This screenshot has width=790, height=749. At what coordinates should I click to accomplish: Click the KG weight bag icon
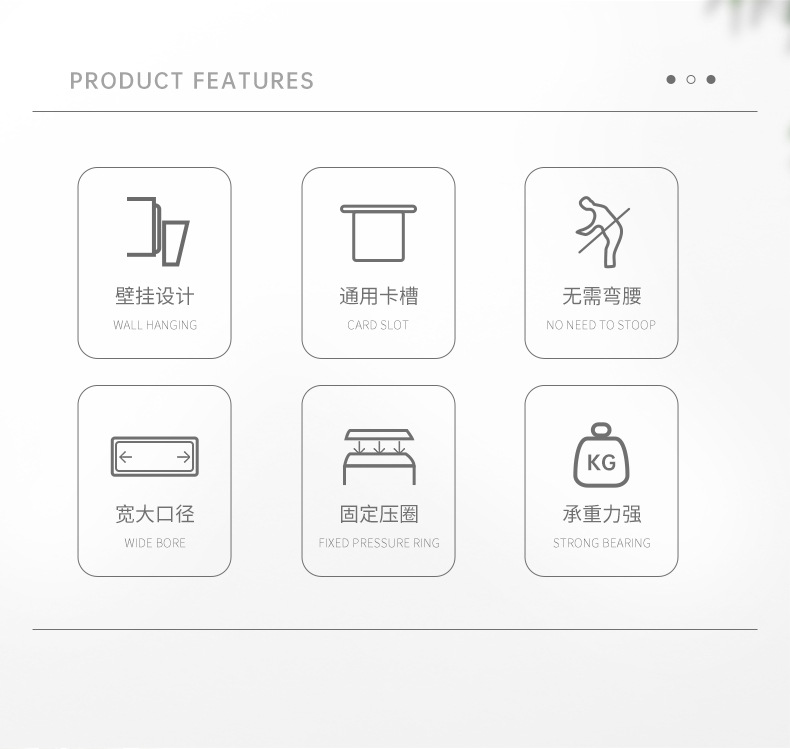point(601,455)
